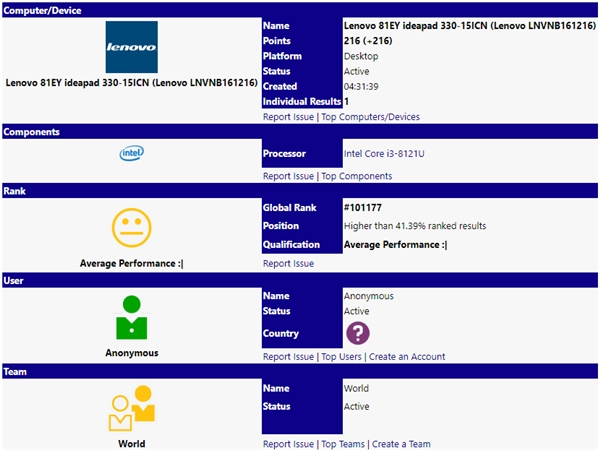Click the Computer/Device section header
This screenshot has height=450, width=600.
[x=300, y=10]
